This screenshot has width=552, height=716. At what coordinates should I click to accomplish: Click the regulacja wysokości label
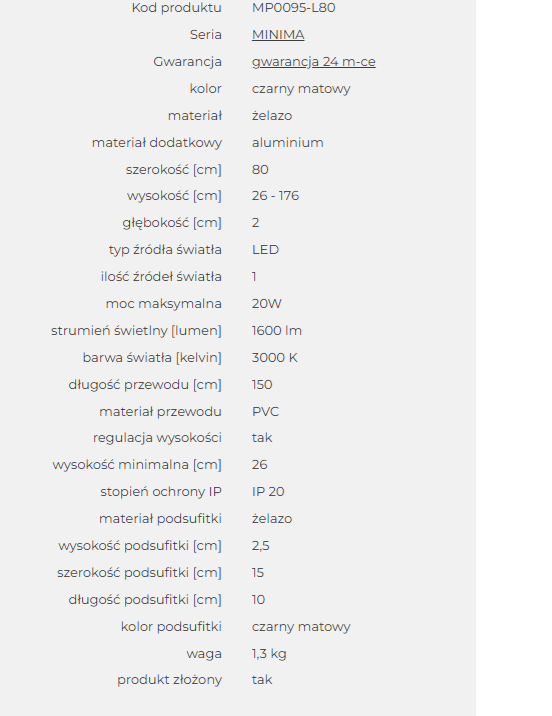pyautogui.click(x=158, y=438)
